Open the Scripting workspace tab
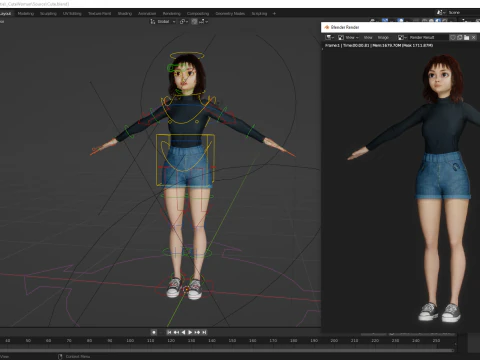 [x=259, y=14]
